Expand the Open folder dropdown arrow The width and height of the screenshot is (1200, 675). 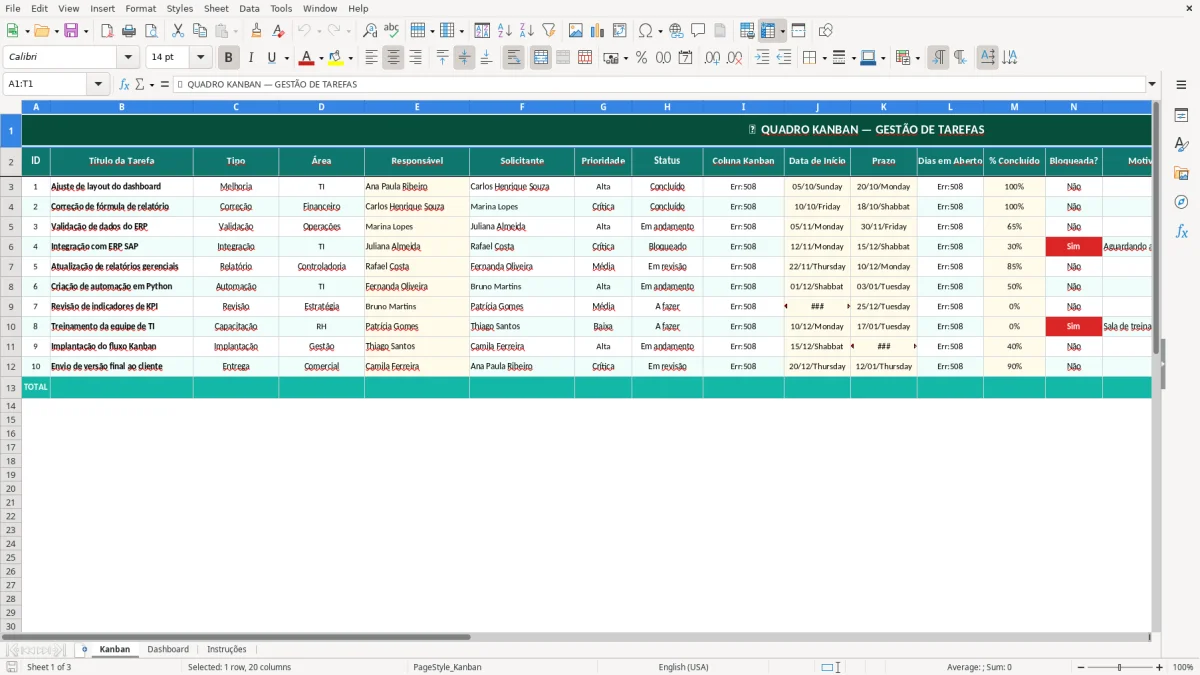pos(55,31)
